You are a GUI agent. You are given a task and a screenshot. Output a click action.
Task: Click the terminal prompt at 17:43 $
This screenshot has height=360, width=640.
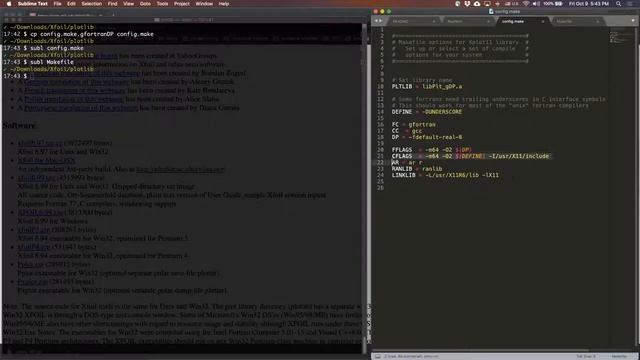tap(15, 76)
